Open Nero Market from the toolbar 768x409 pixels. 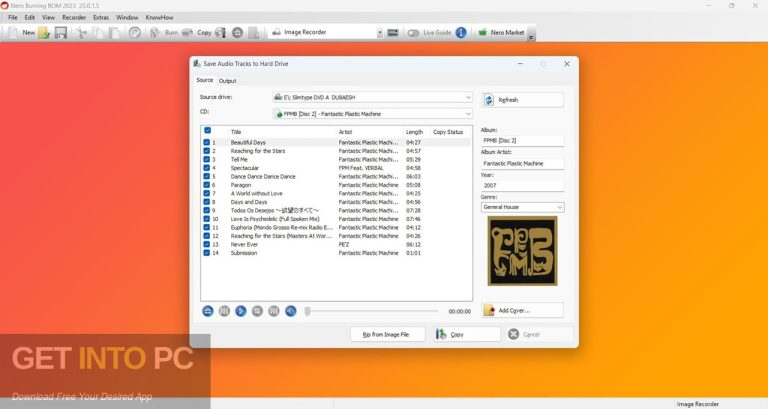tap(501, 32)
